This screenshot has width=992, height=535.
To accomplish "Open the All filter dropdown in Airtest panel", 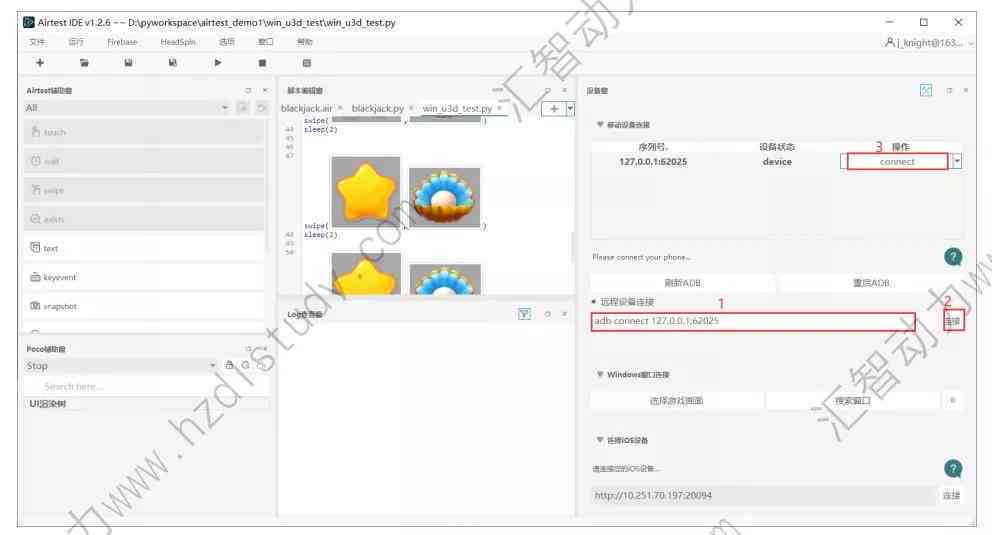I will point(126,108).
